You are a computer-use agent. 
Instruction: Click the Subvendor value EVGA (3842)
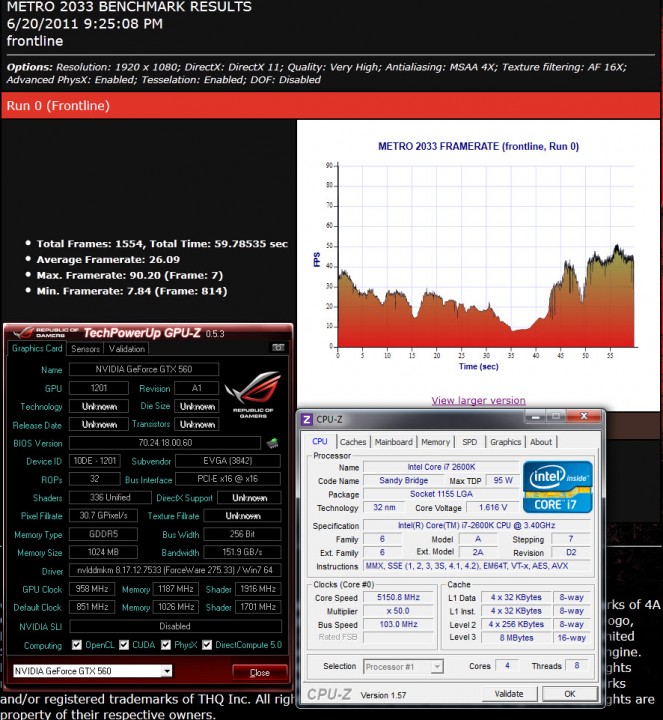coord(228,461)
